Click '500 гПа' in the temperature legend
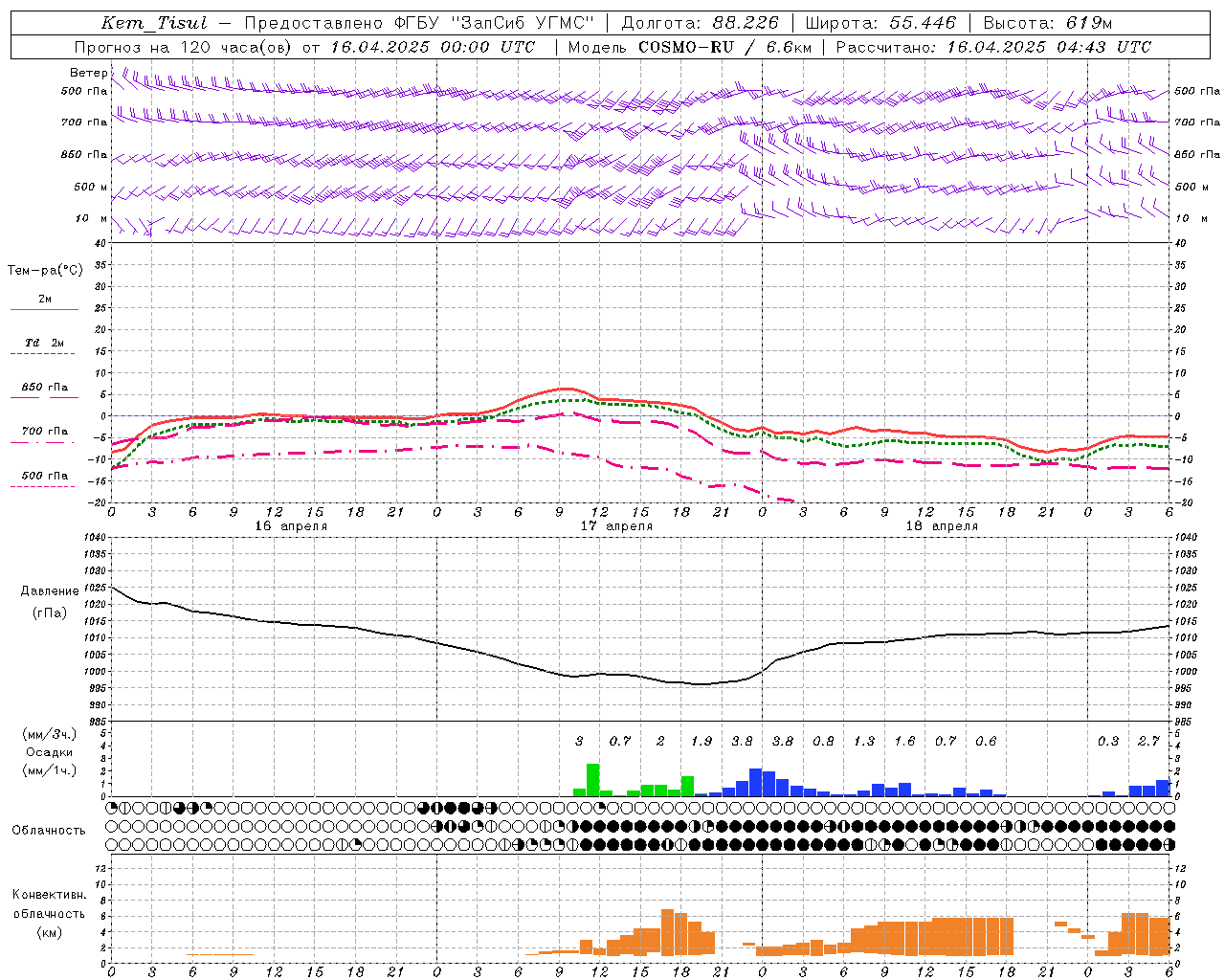1225x980 pixels. click(x=45, y=476)
